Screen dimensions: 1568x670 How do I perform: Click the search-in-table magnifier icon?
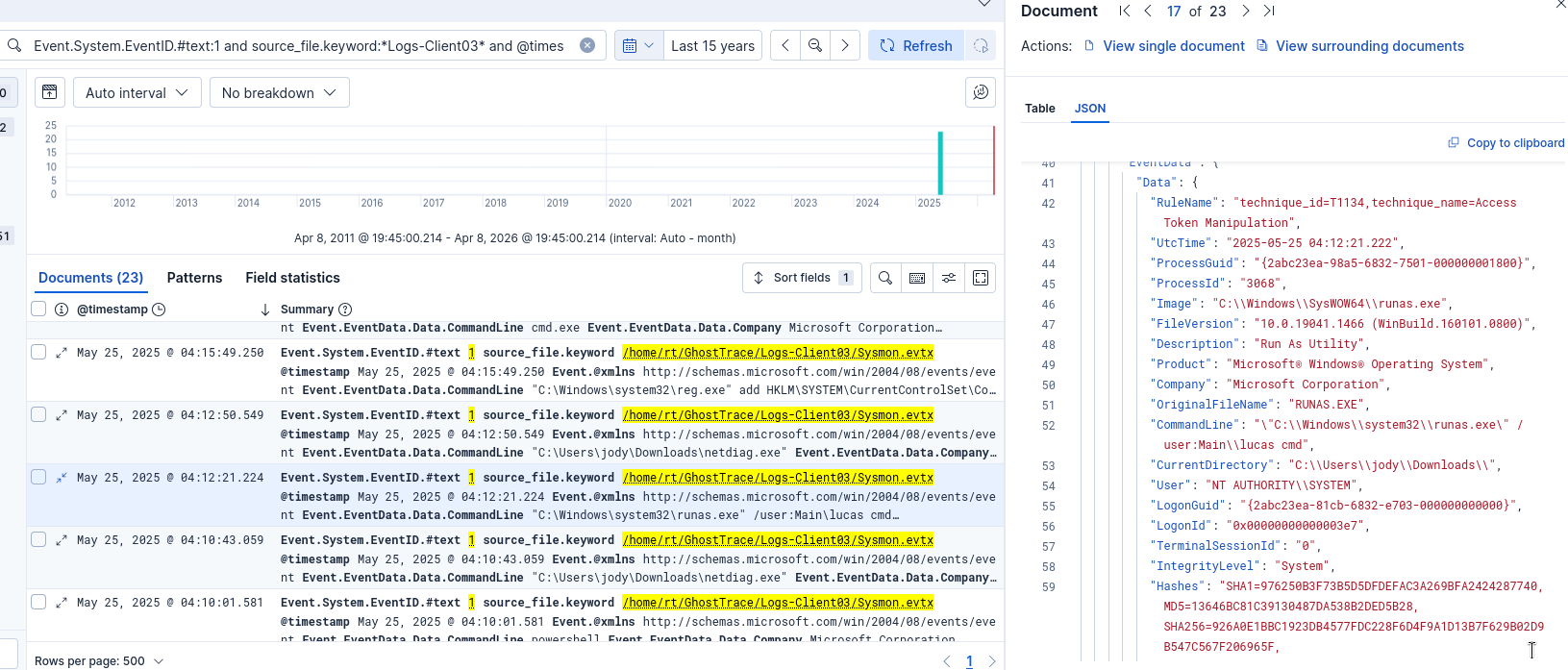click(x=885, y=278)
